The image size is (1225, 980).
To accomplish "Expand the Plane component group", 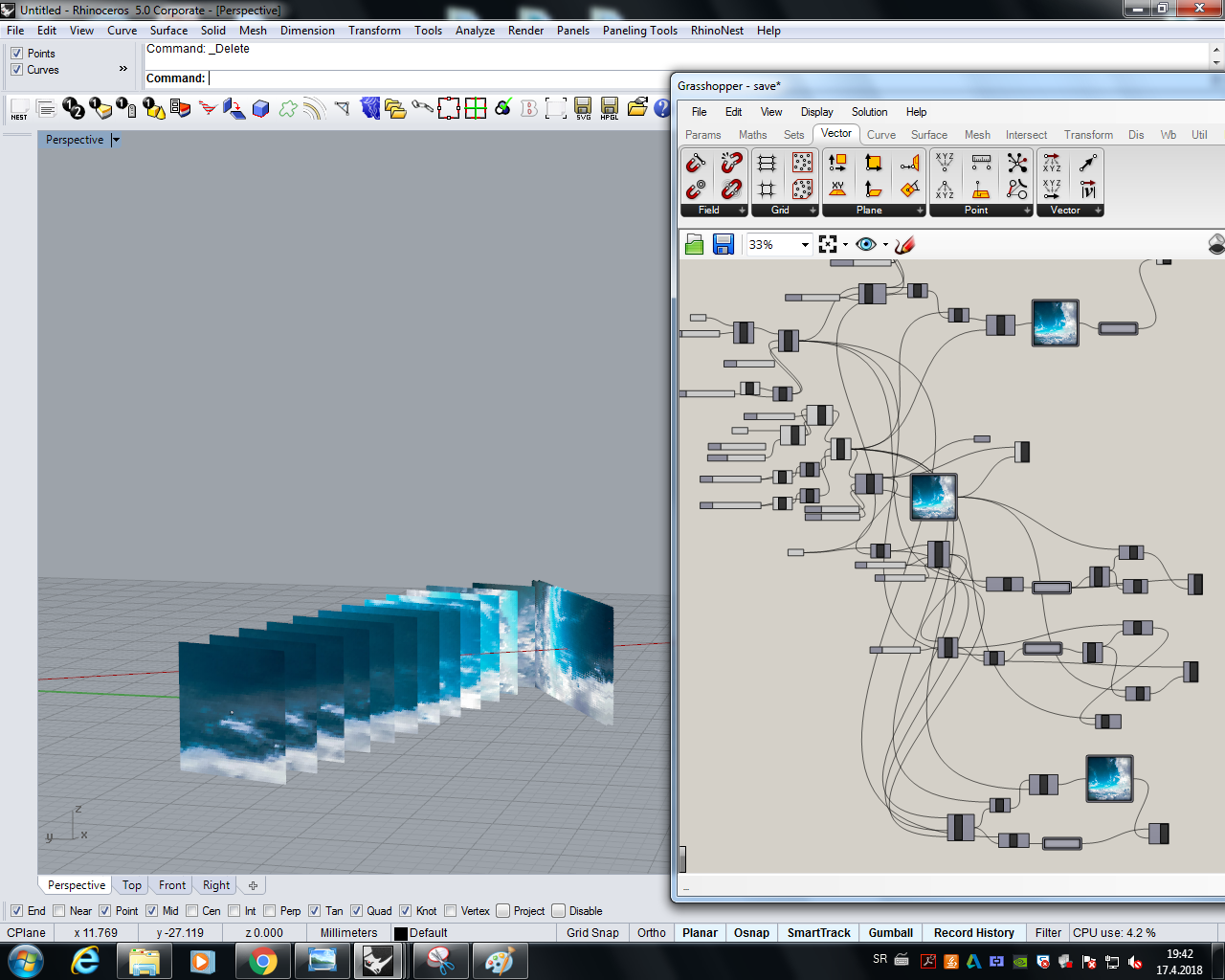I will click(920, 211).
